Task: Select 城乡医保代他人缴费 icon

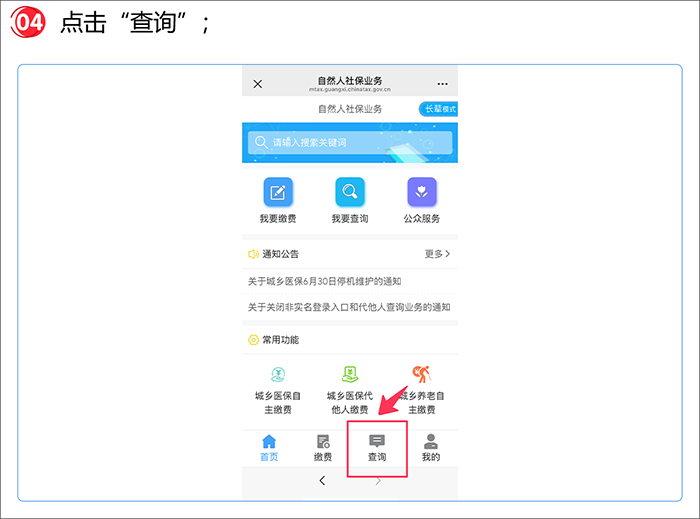Action: 350,376
